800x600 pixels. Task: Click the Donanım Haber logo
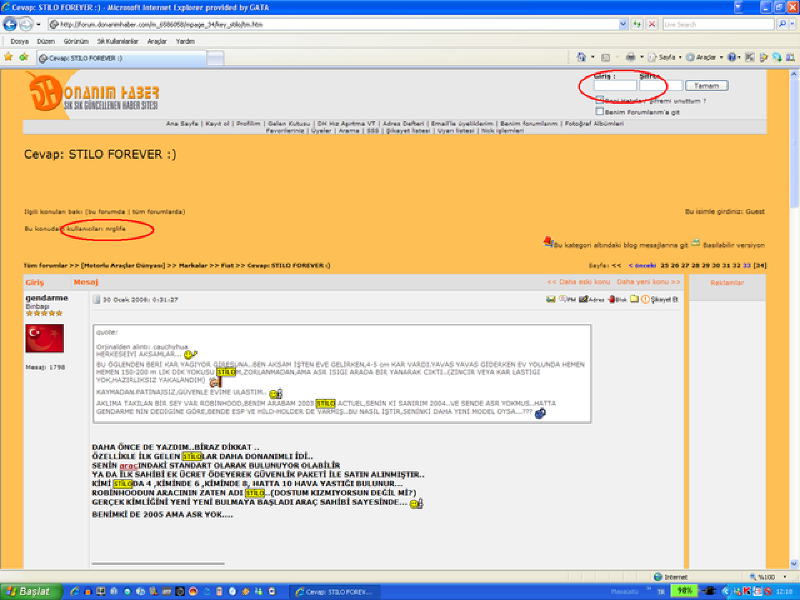click(x=94, y=93)
